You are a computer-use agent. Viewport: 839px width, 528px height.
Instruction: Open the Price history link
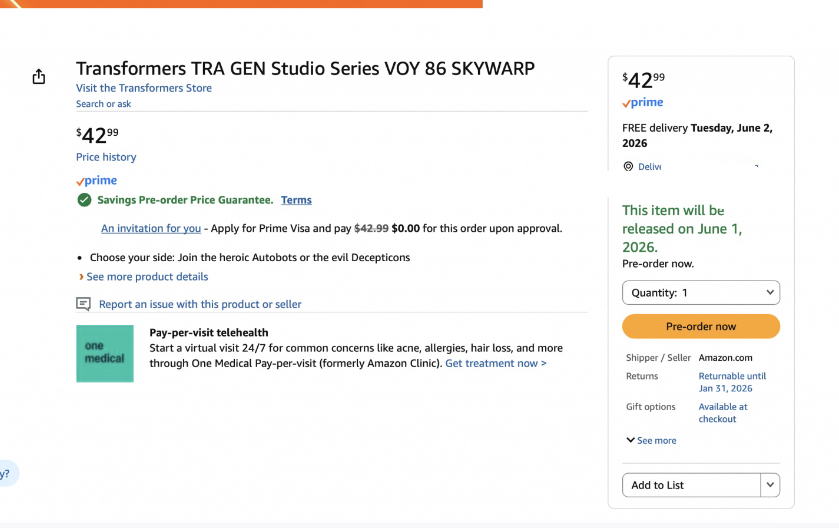[106, 157]
